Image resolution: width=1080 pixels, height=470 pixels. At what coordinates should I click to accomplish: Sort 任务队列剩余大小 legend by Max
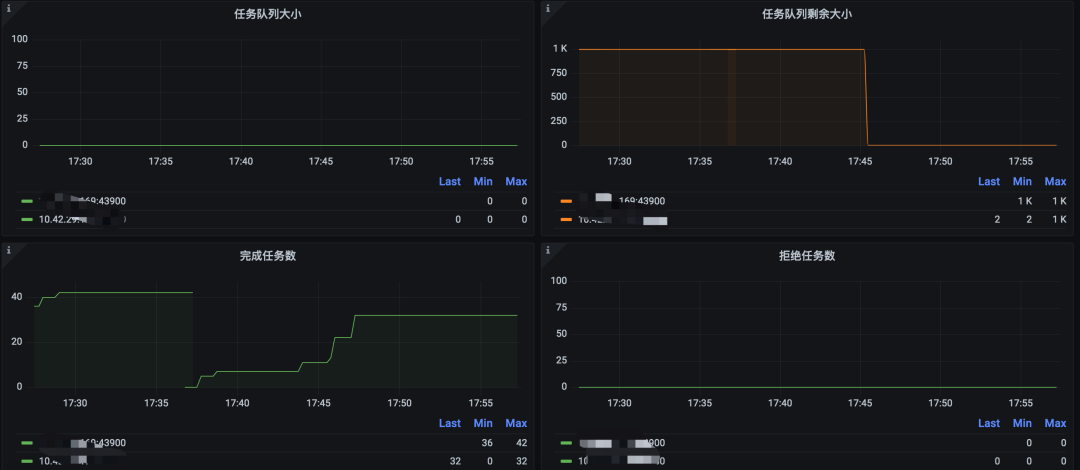(x=1055, y=181)
